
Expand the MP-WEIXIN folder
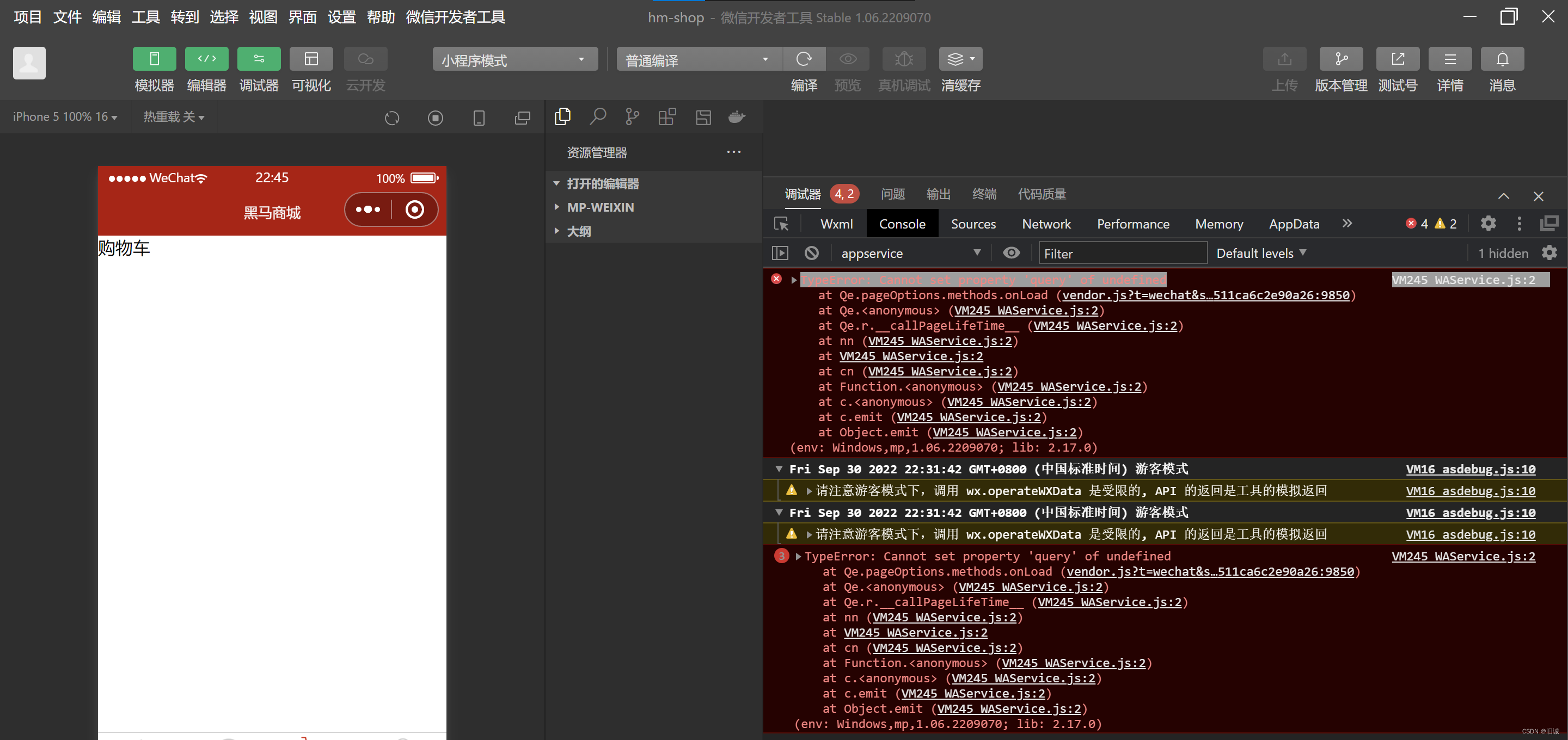[599, 207]
